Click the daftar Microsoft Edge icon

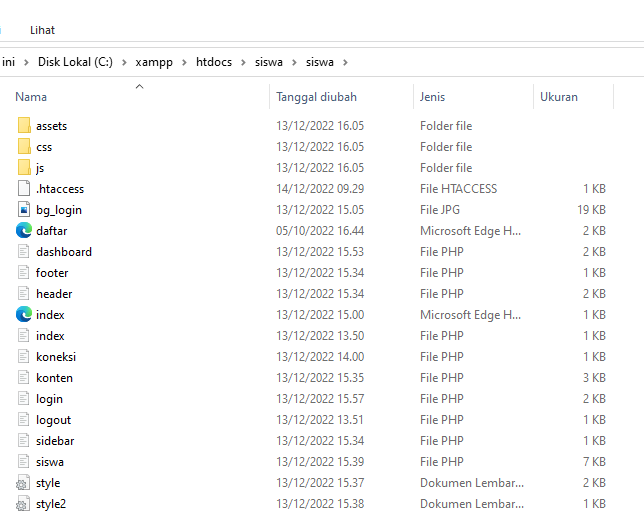point(24,230)
